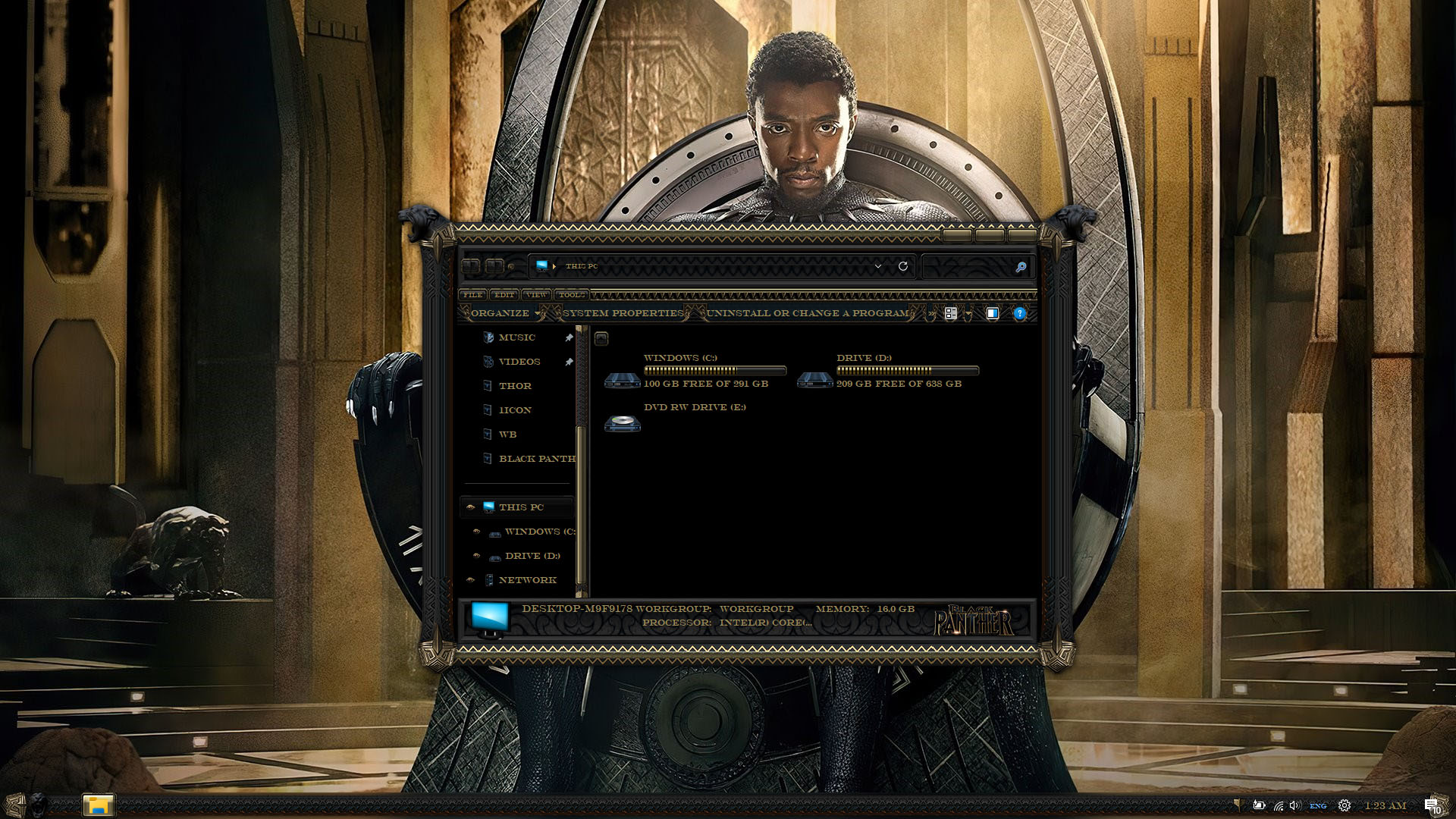Open the notification center icon
Screen dimensions: 1456x819
pos(1432,805)
